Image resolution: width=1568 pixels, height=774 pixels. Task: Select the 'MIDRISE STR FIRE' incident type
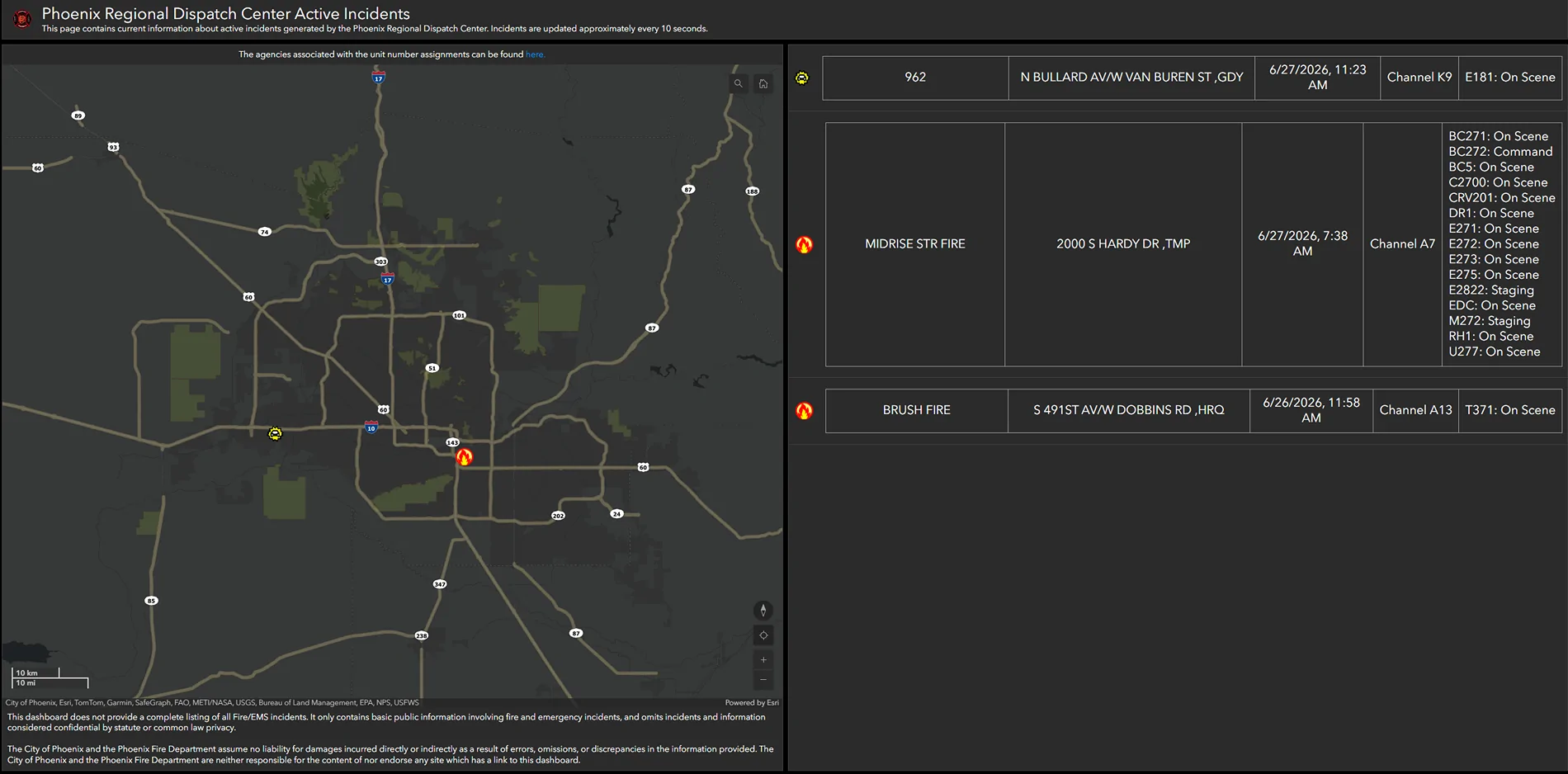point(915,244)
